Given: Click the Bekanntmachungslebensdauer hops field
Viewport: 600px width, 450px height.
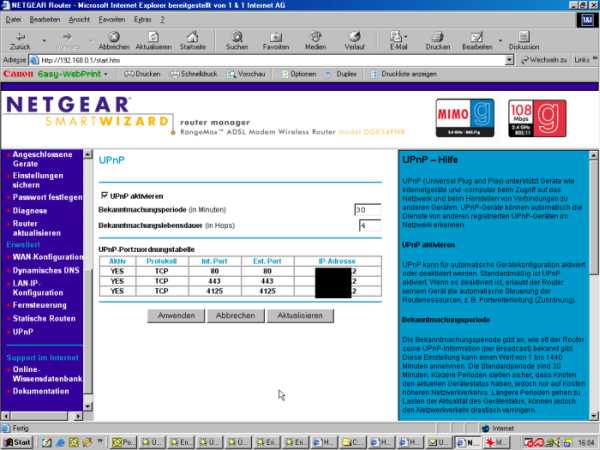Looking at the screenshot, I should point(370,226).
